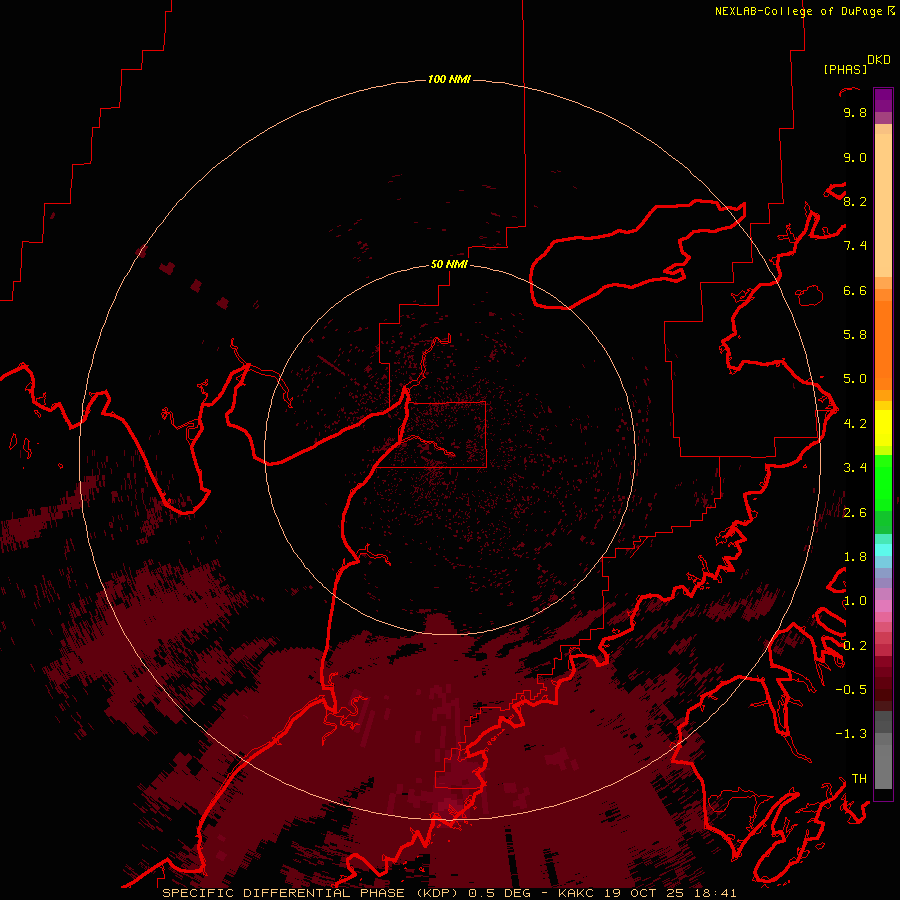Click the -0.5 color scale label
The height and width of the screenshot is (900, 900).
point(851,690)
